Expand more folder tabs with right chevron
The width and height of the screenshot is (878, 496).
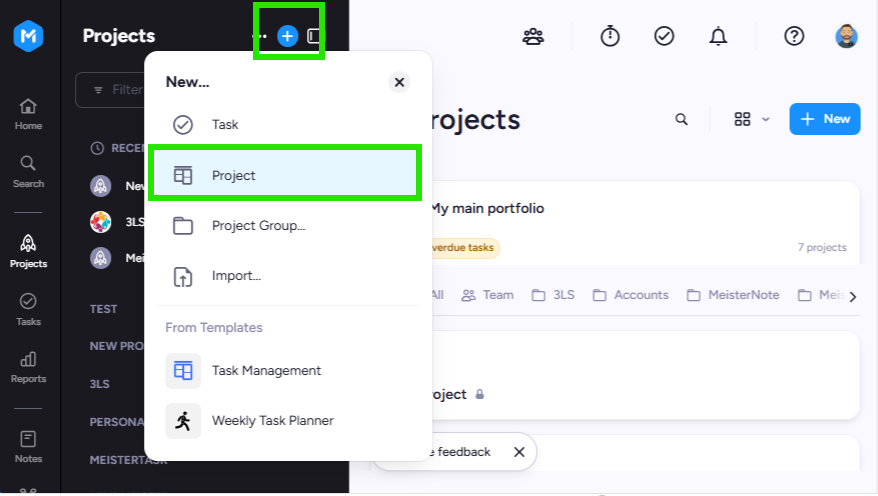click(853, 297)
